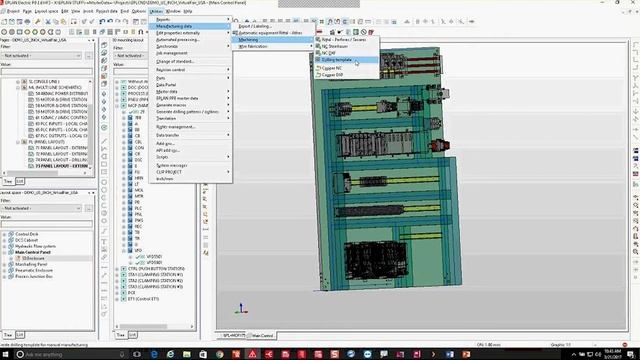Select NC Steinhauer menu entry

click(347, 47)
